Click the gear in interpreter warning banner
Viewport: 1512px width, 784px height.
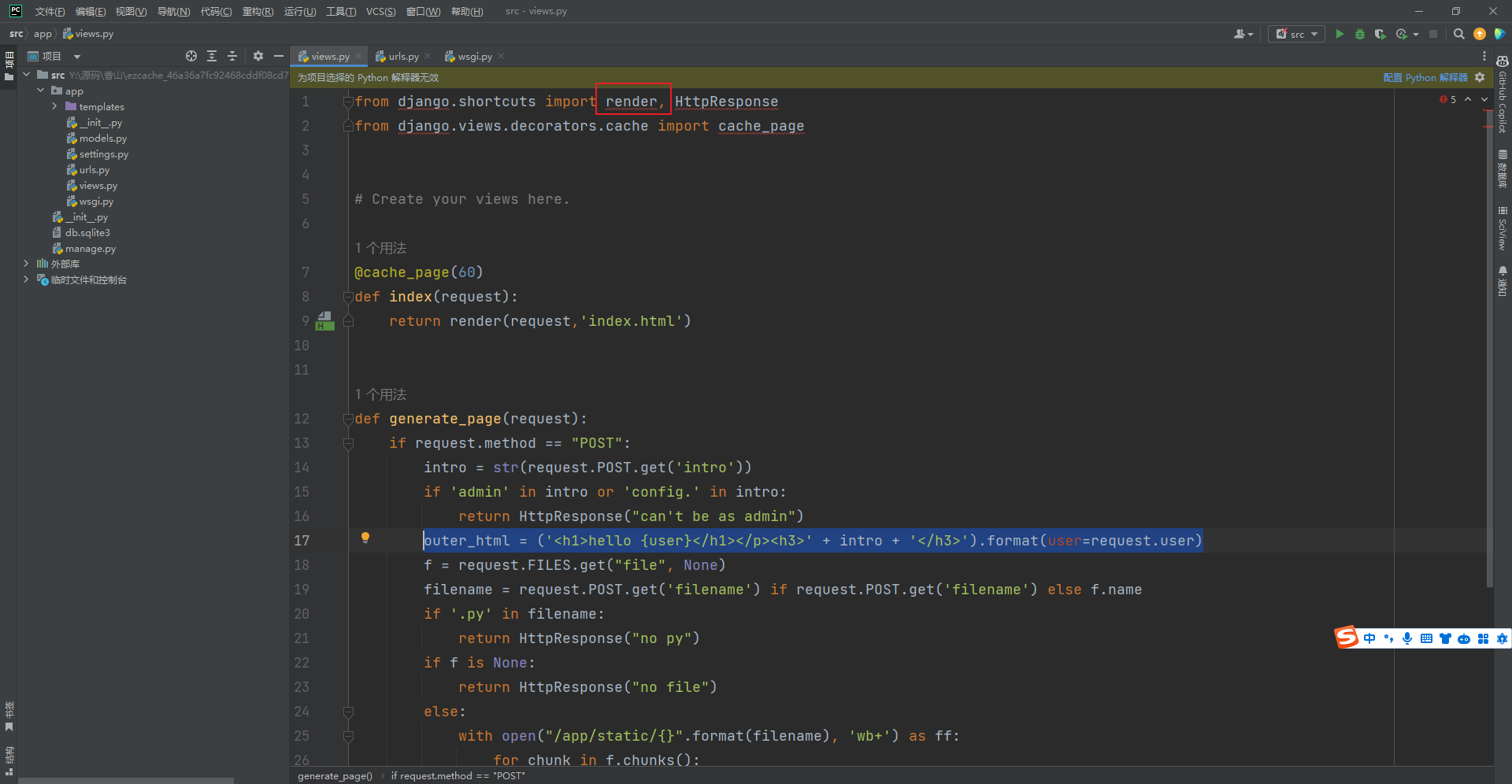coord(1480,77)
